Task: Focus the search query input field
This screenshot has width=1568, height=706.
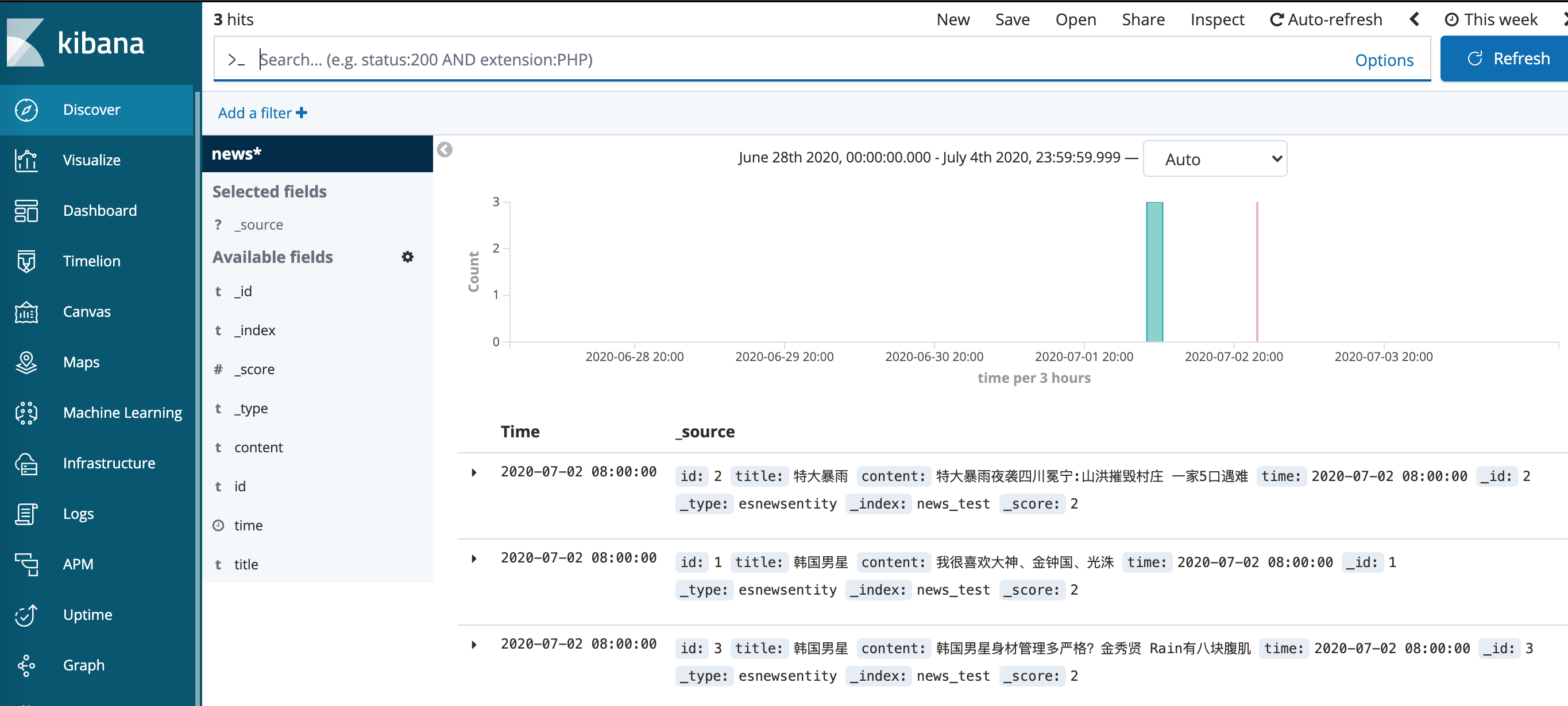Action: 791,60
